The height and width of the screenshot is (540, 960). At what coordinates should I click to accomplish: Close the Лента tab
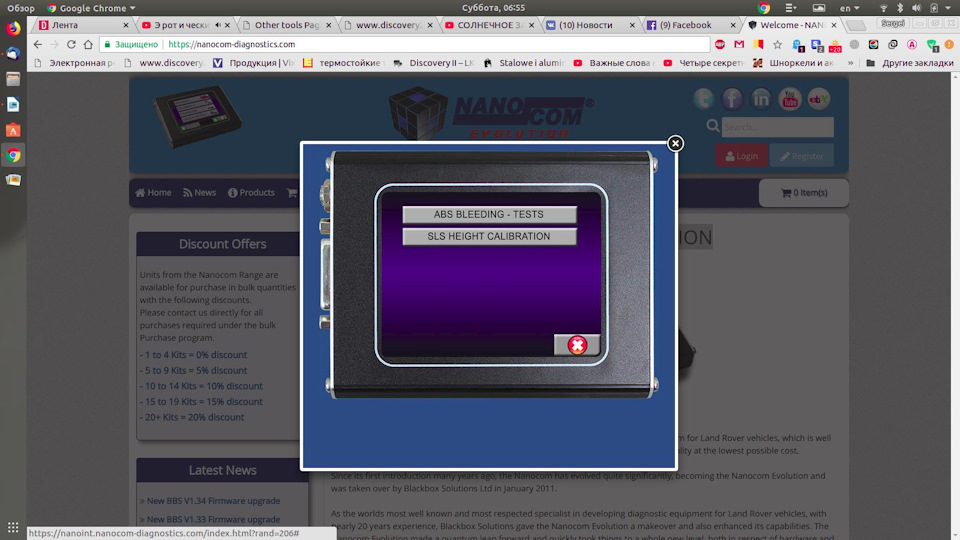126,25
